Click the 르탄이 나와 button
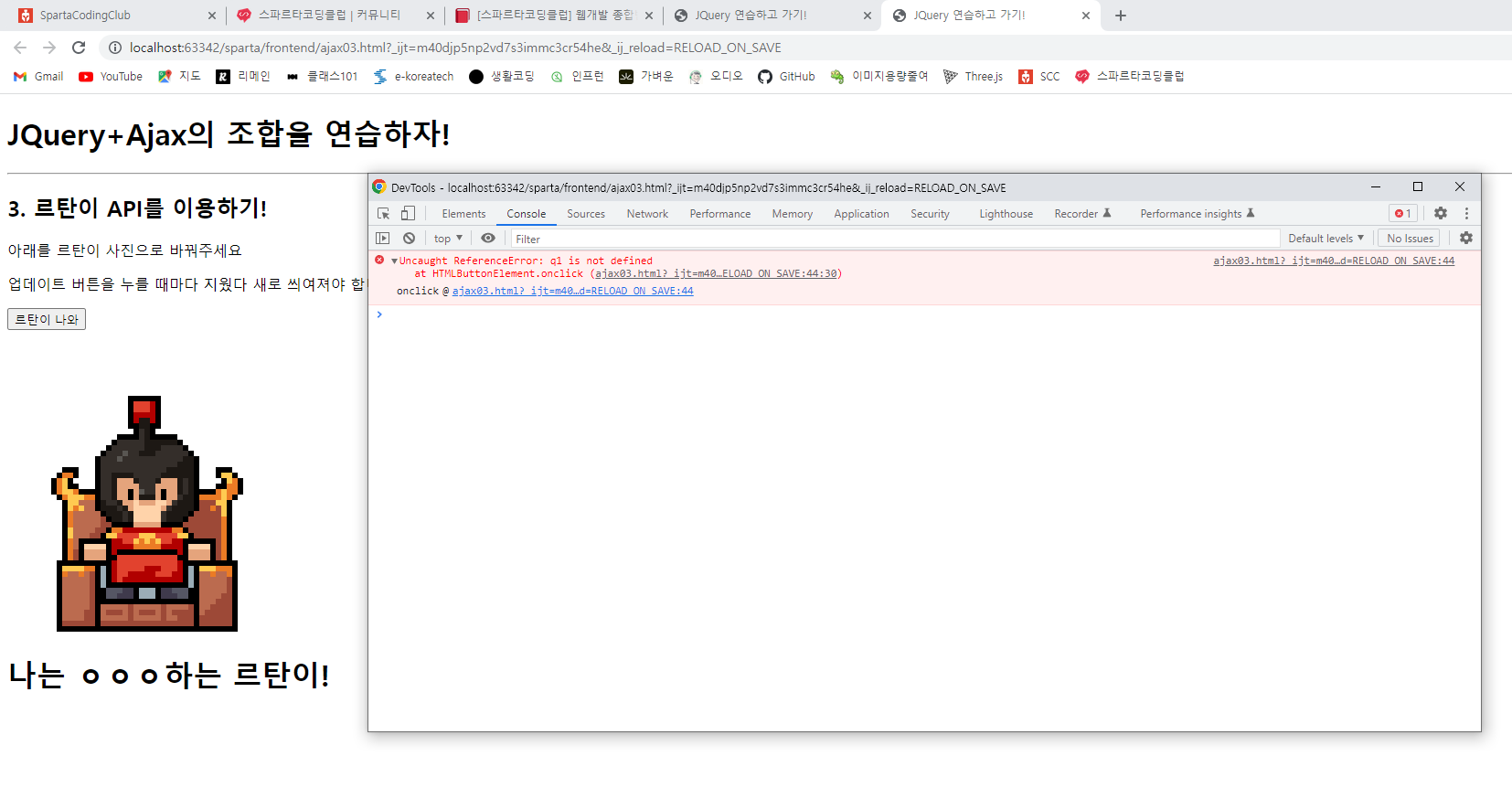The image size is (1512, 788). [x=47, y=319]
